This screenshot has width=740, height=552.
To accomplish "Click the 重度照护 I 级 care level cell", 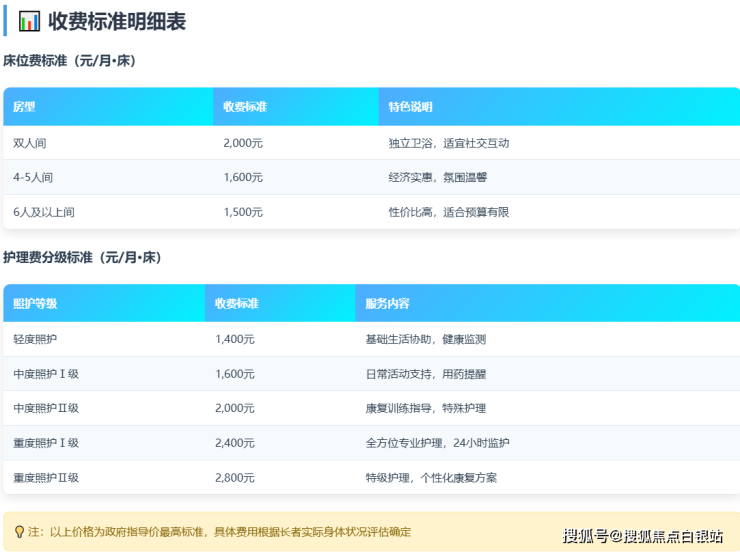I will coord(46,443).
